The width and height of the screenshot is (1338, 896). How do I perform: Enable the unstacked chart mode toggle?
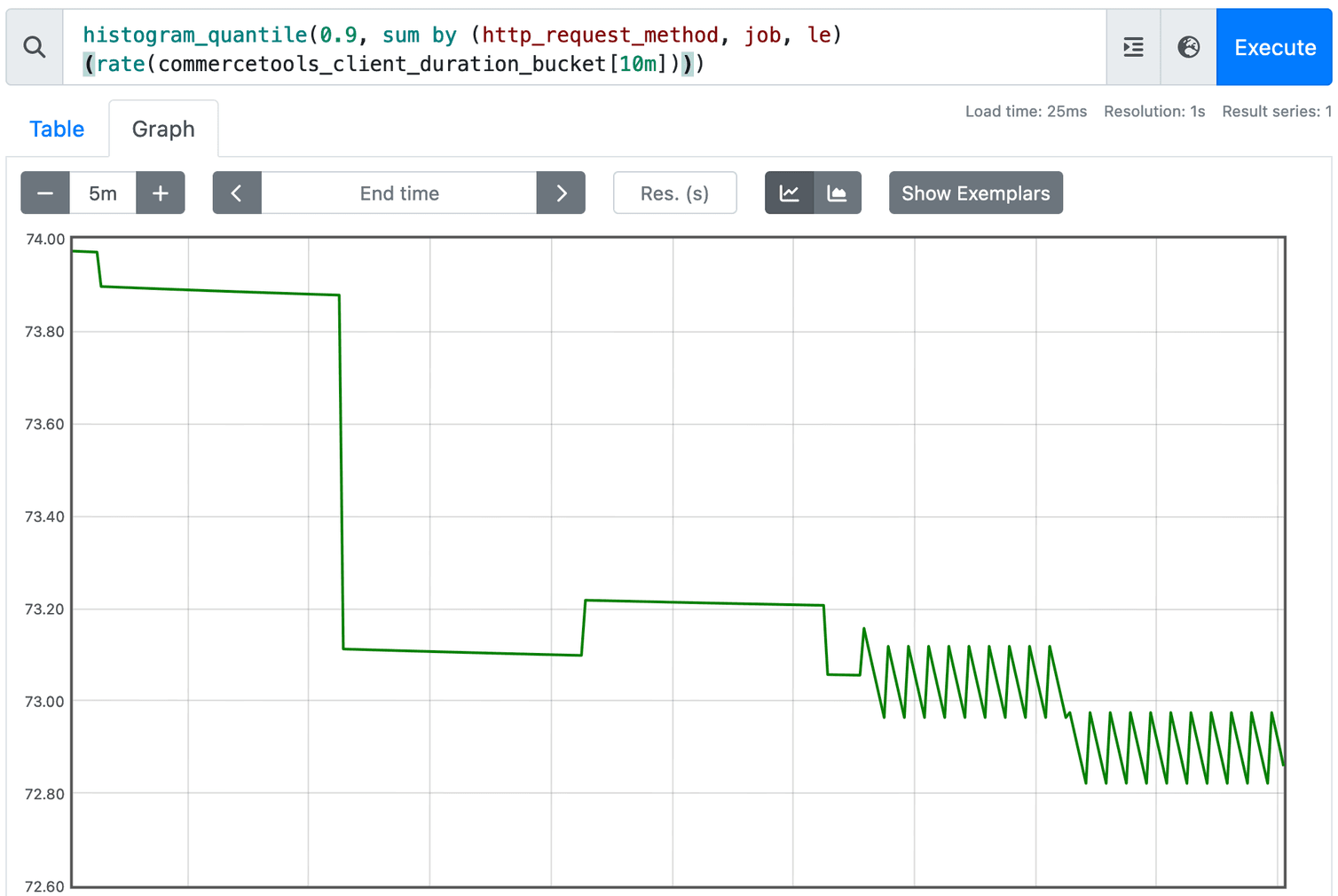coord(789,193)
